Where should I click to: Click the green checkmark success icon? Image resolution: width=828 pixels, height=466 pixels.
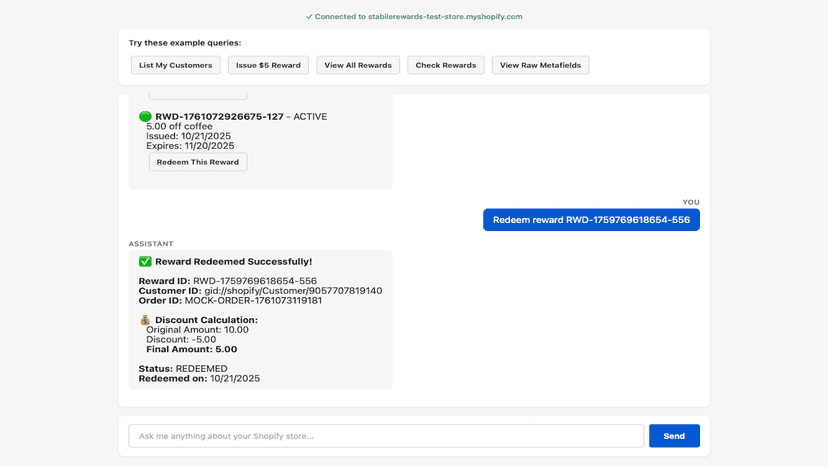tap(145, 262)
